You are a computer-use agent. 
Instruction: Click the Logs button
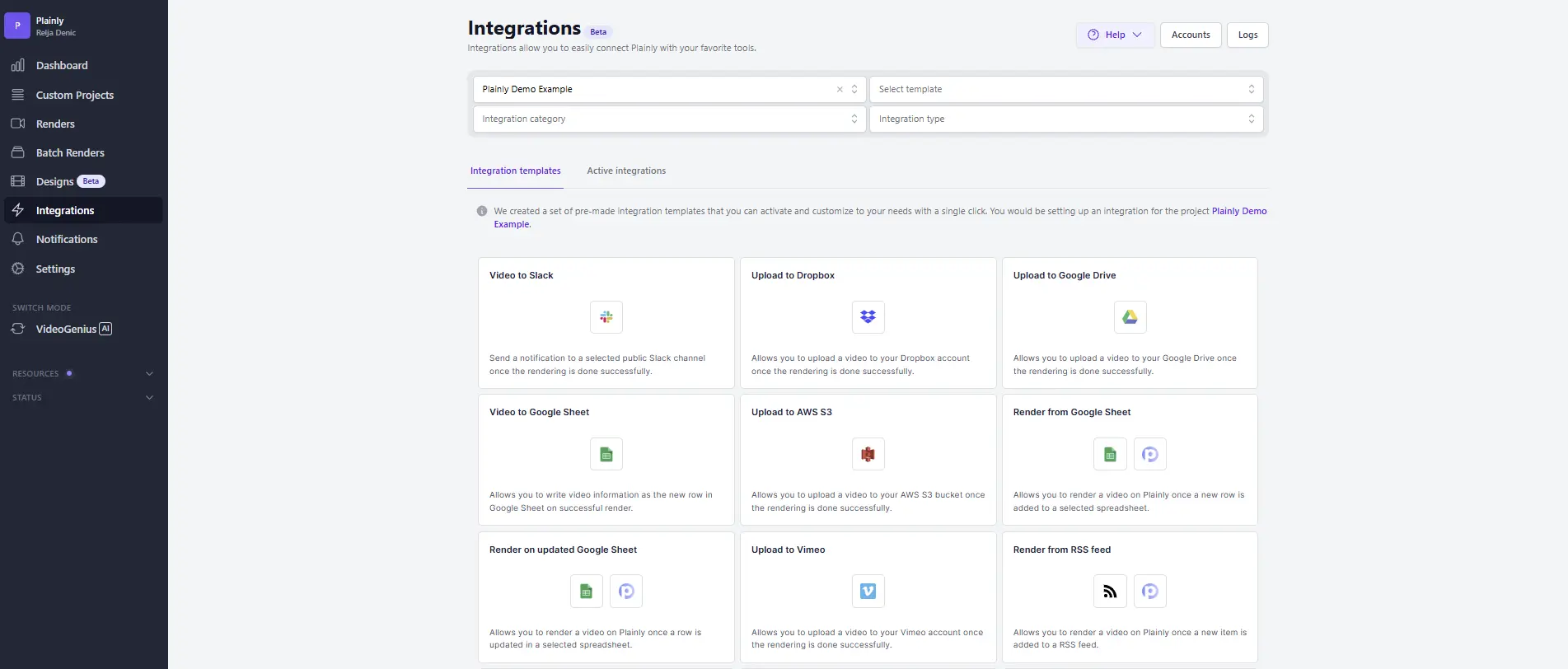coord(1247,35)
